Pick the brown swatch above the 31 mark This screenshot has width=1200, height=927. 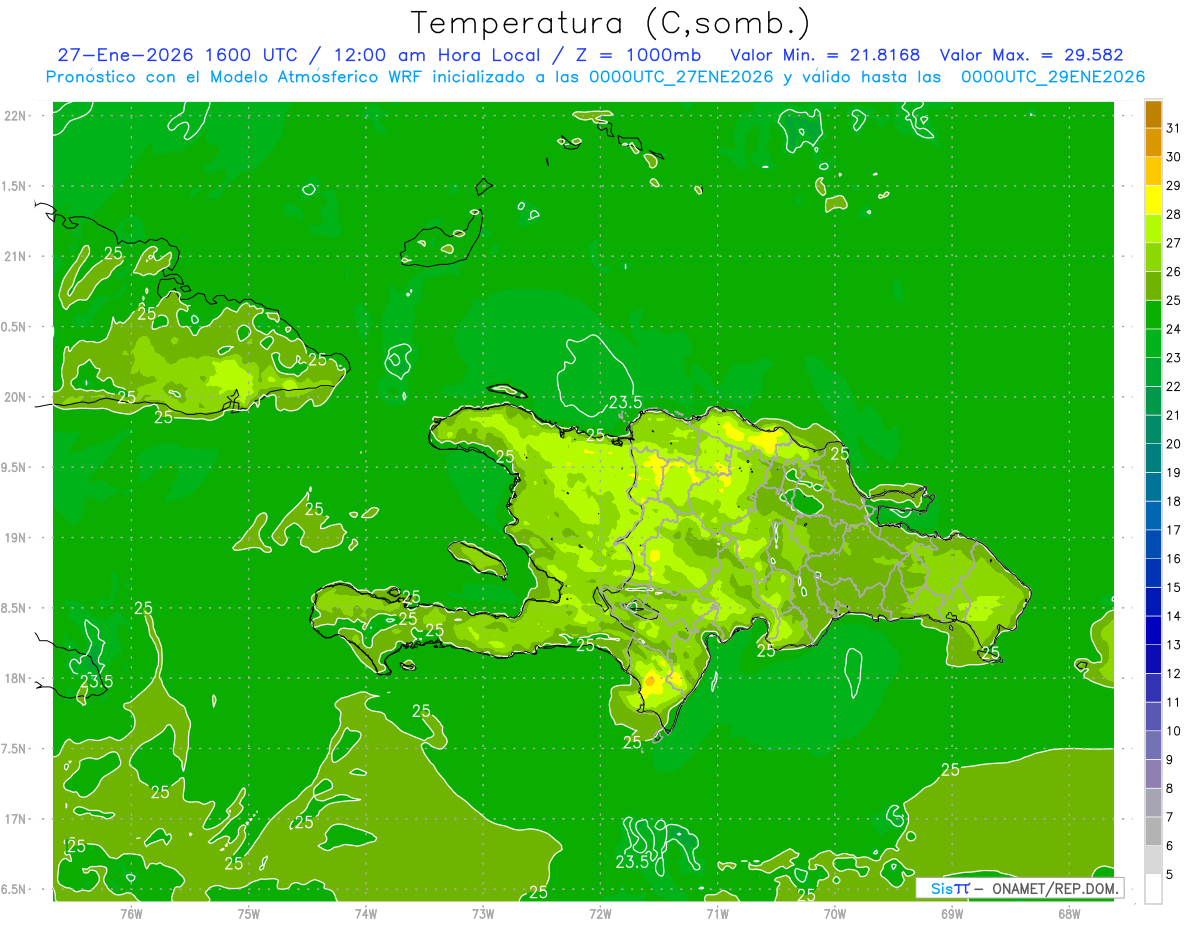1153,114
